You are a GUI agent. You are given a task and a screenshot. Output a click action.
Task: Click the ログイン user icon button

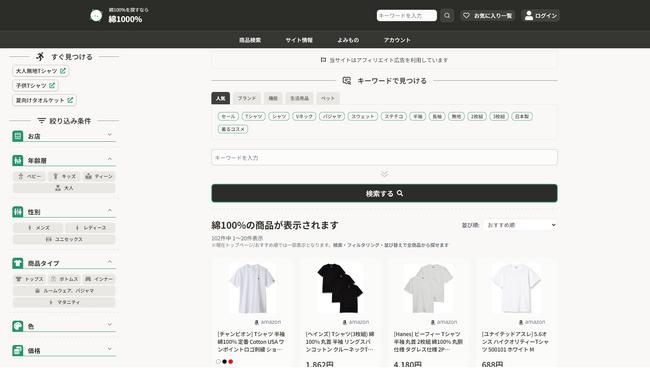click(x=541, y=16)
